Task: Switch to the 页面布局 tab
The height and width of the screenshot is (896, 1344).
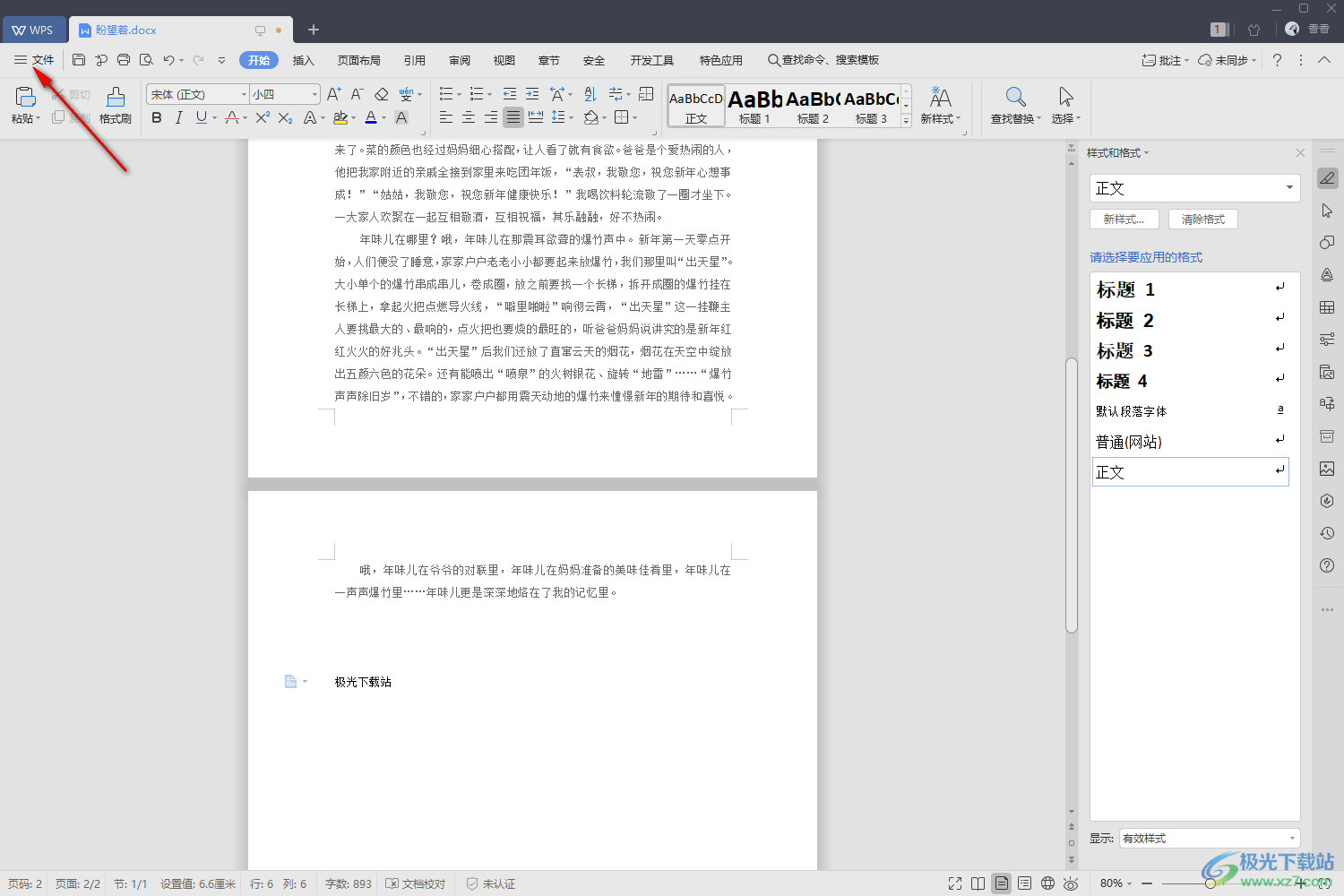Action: click(x=359, y=60)
